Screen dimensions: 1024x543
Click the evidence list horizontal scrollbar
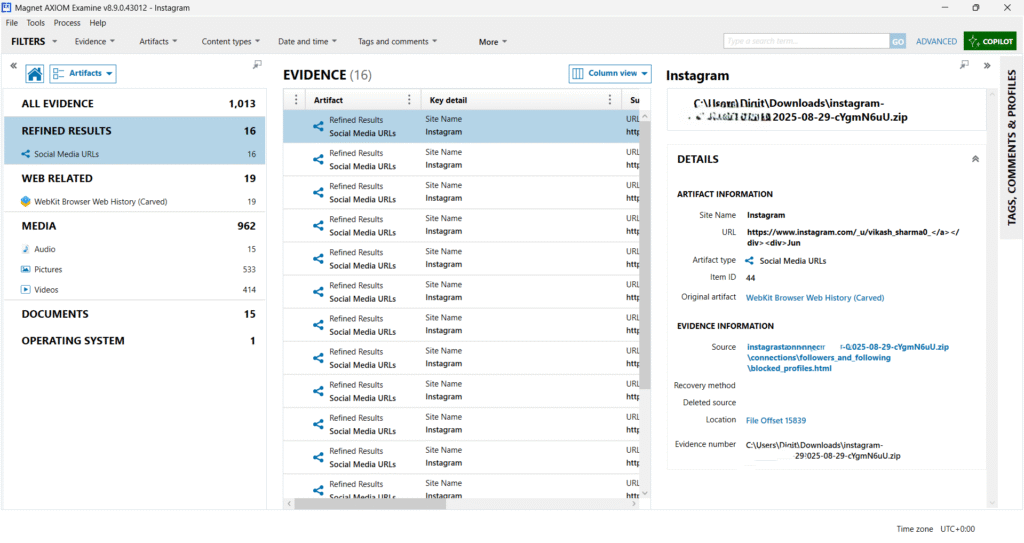click(370, 504)
